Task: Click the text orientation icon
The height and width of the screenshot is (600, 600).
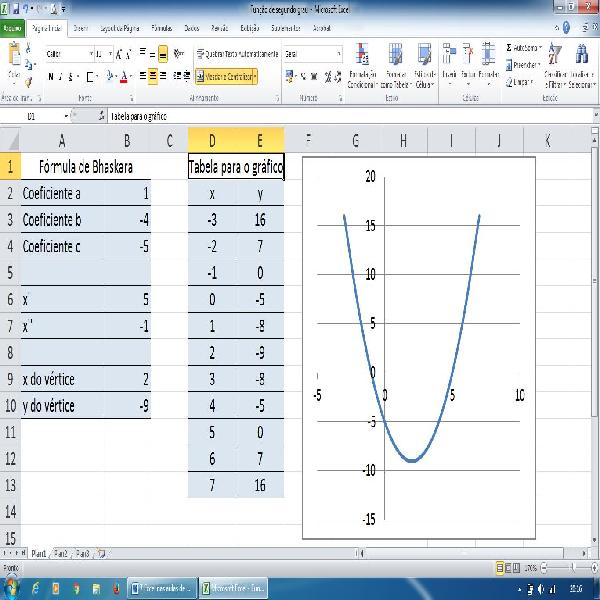Action: tap(178, 54)
